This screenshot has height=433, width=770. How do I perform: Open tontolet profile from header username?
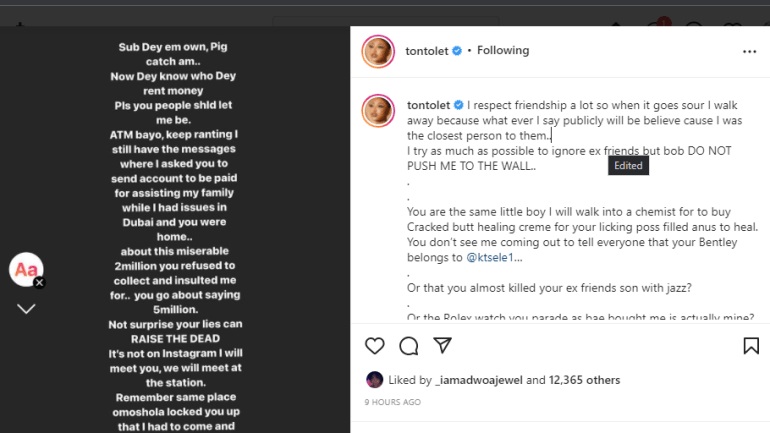pos(427,51)
